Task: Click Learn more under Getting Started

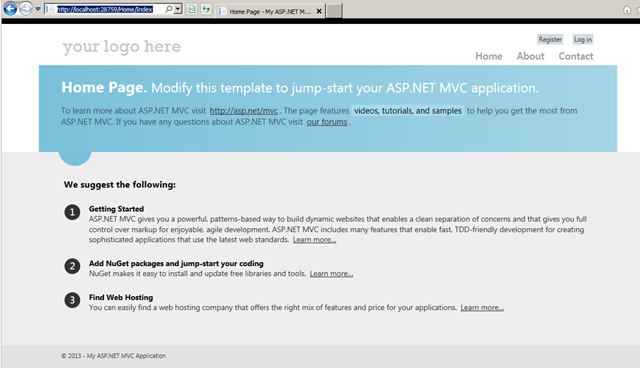Action: [x=314, y=239]
